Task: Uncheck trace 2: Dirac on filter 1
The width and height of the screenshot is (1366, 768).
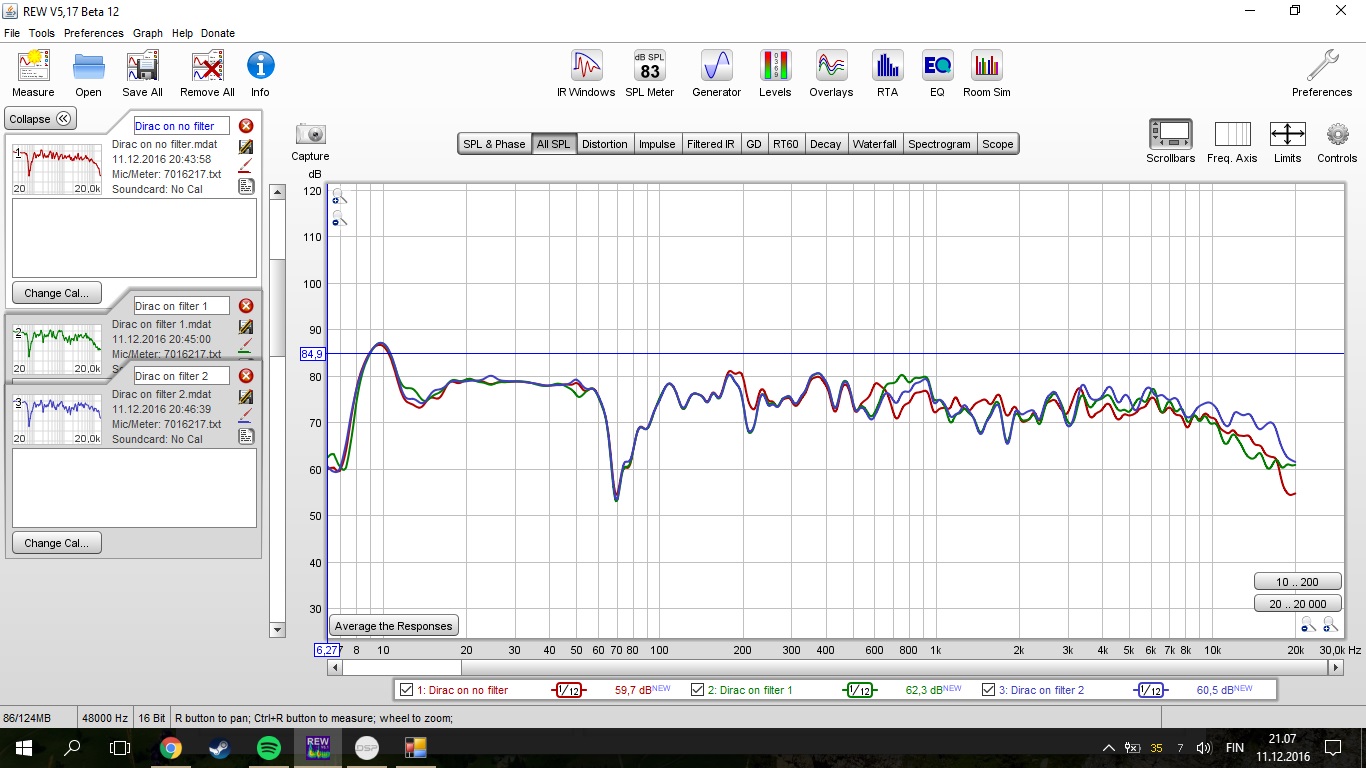Action: point(697,690)
